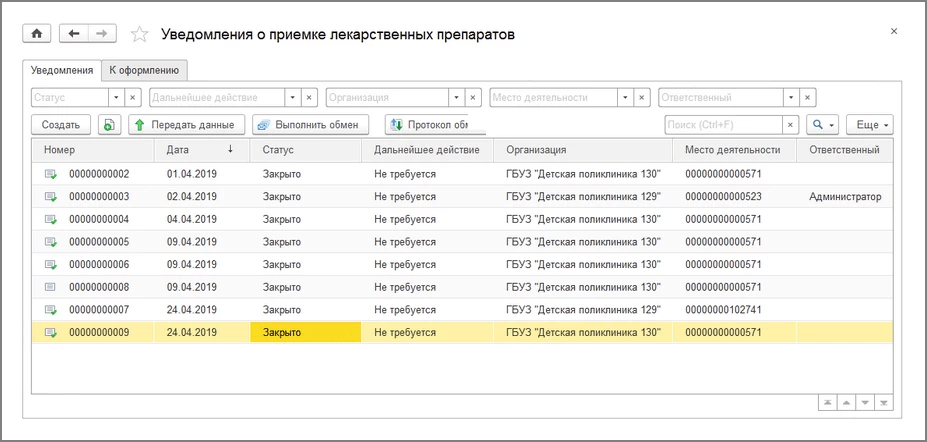Sort by the Ответственный column header
Viewport: 927px width, 442px height.
(x=845, y=150)
